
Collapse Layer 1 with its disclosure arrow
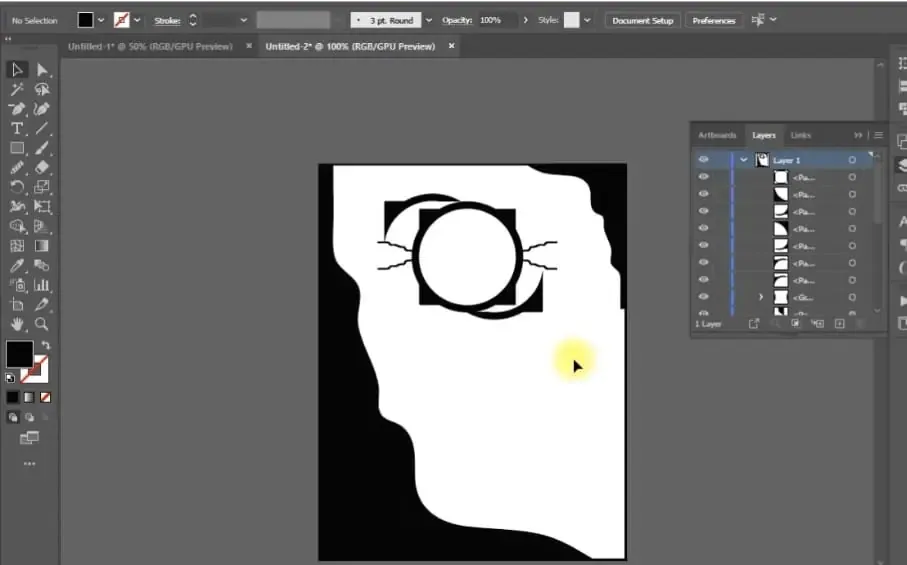tap(743, 160)
